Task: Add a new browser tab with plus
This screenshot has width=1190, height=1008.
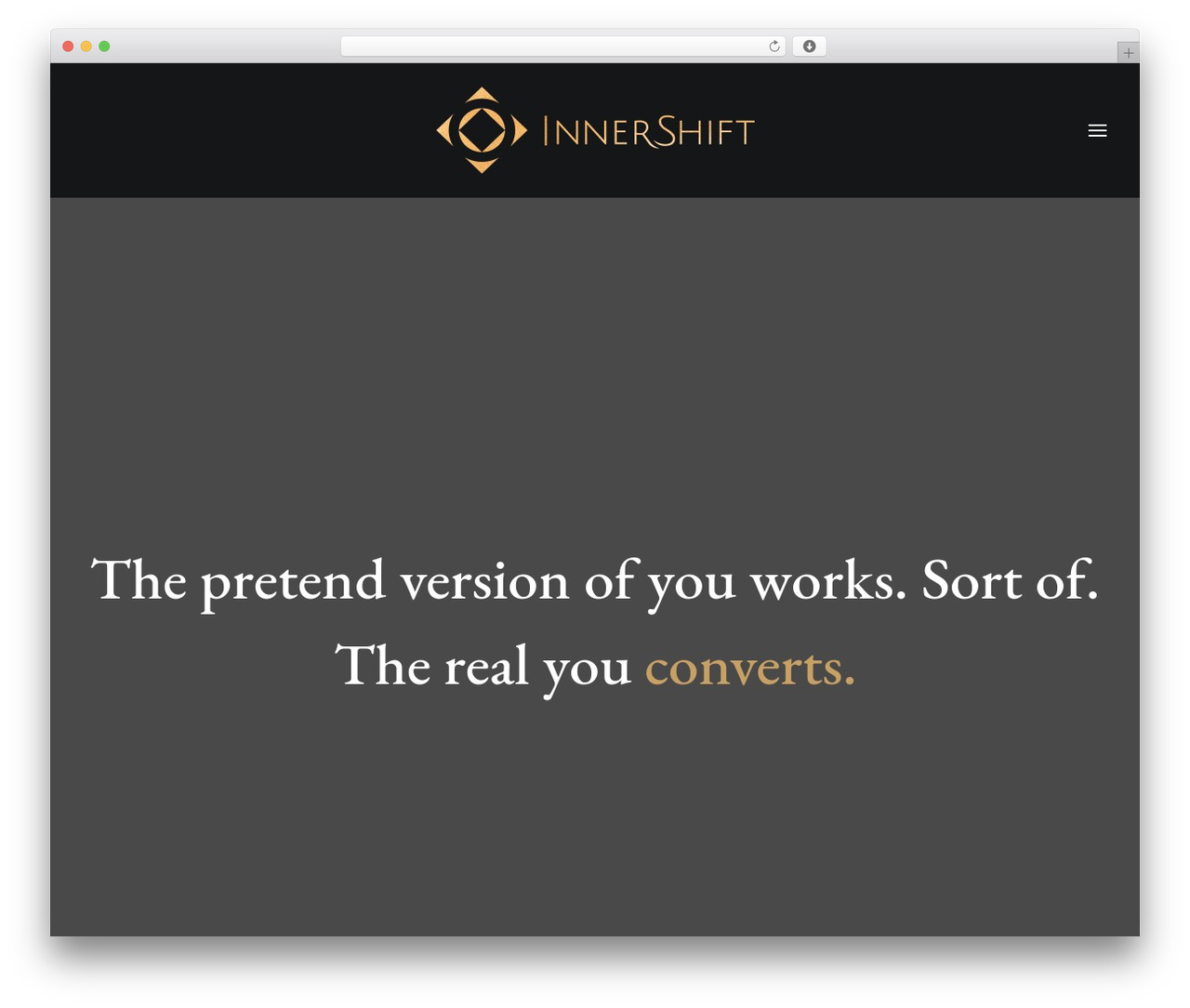Action: pyautogui.click(x=1128, y=53)
